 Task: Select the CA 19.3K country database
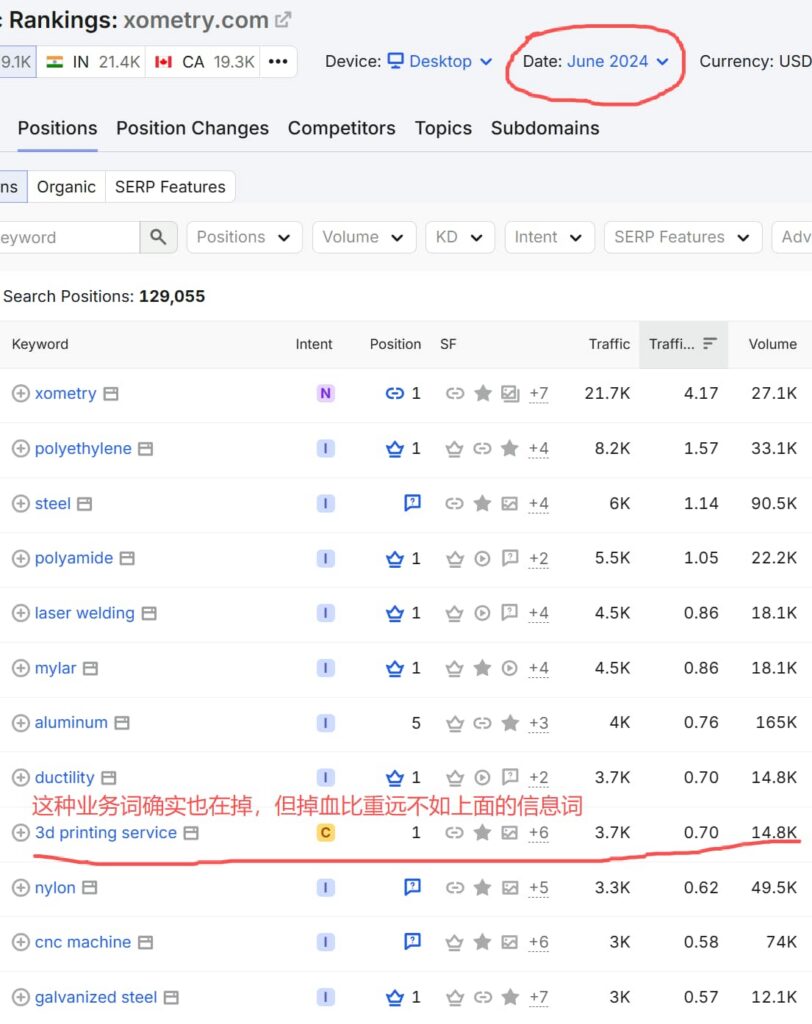coord(203,61)
